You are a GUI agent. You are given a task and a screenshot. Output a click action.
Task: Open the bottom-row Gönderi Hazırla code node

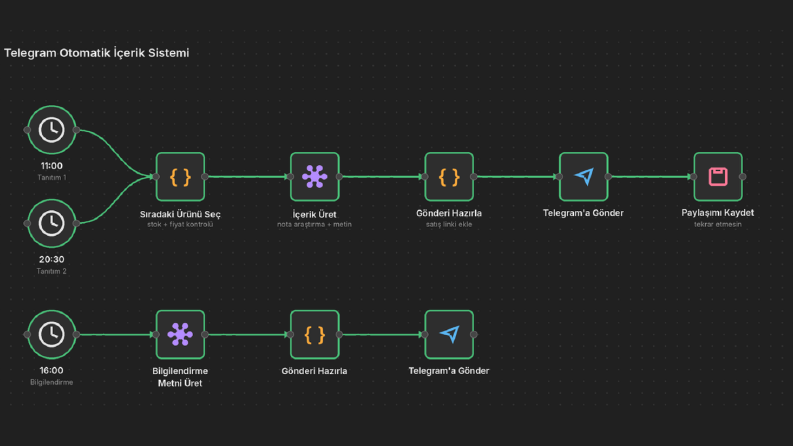(x=315, y=335)
